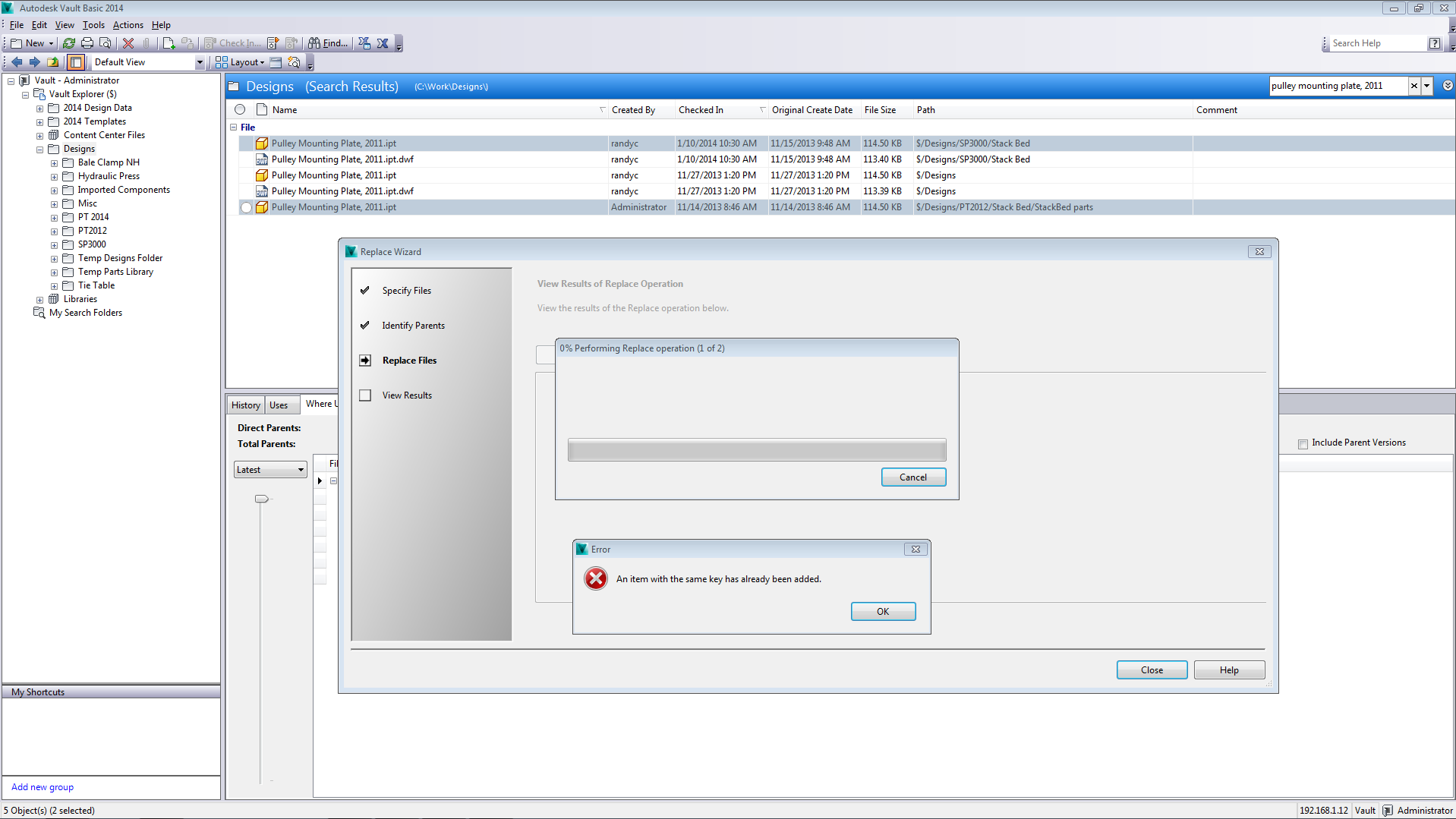
Task: Click the pulley mounting plate search field
Action: pos(1338,86)
